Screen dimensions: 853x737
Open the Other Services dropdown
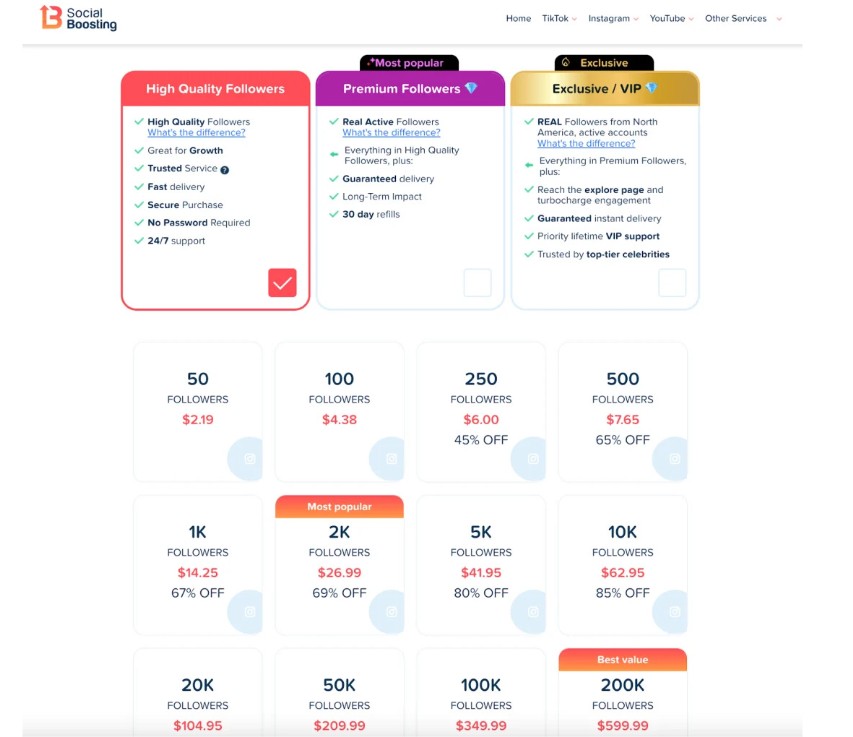pyautogui.click(x=742, y=18)
